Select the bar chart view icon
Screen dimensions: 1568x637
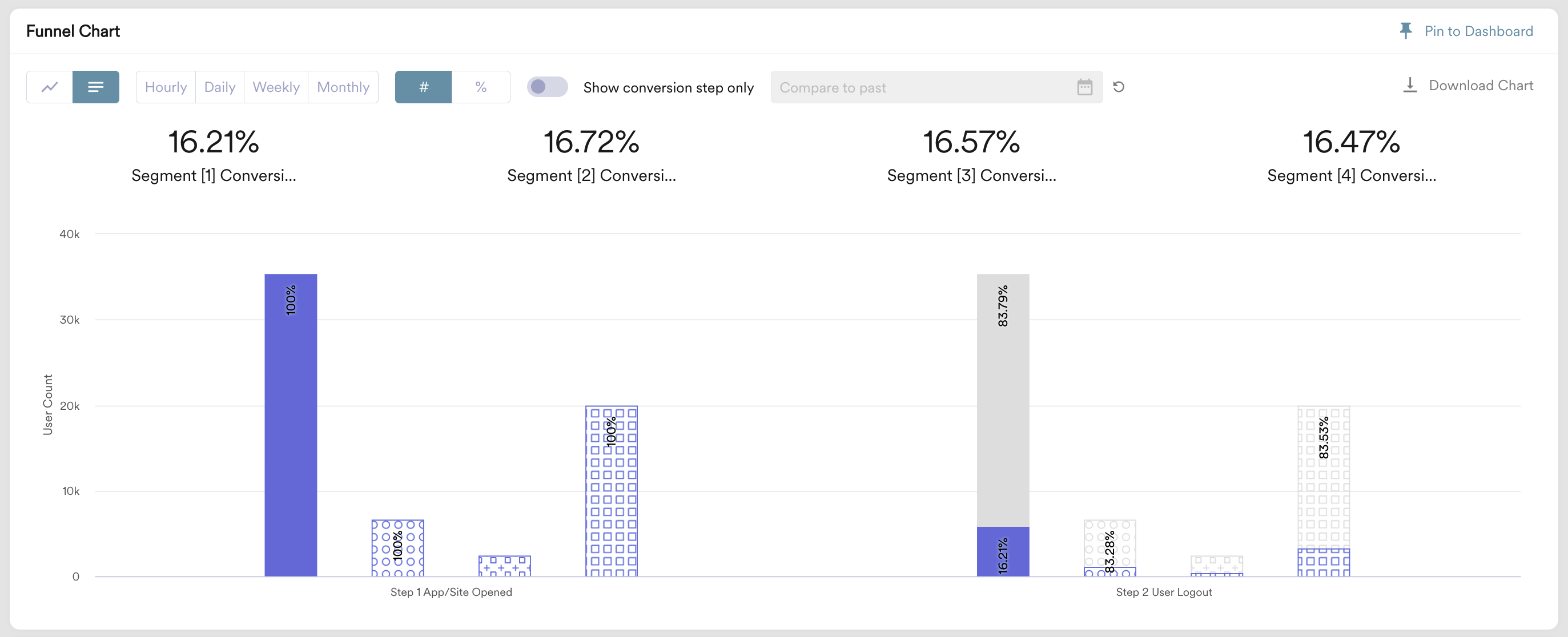point(95,87)
